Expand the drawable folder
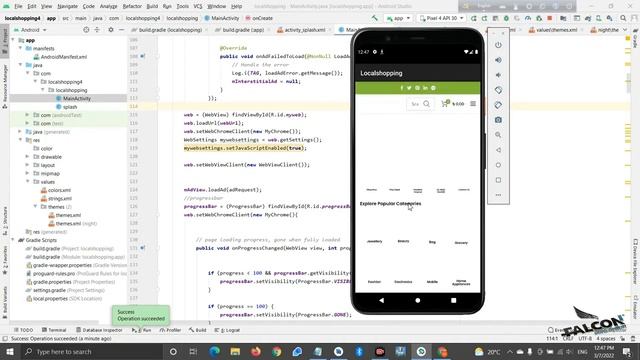This screenshot has height=360, width=640. pyautogui.click(x=27, y=157)
